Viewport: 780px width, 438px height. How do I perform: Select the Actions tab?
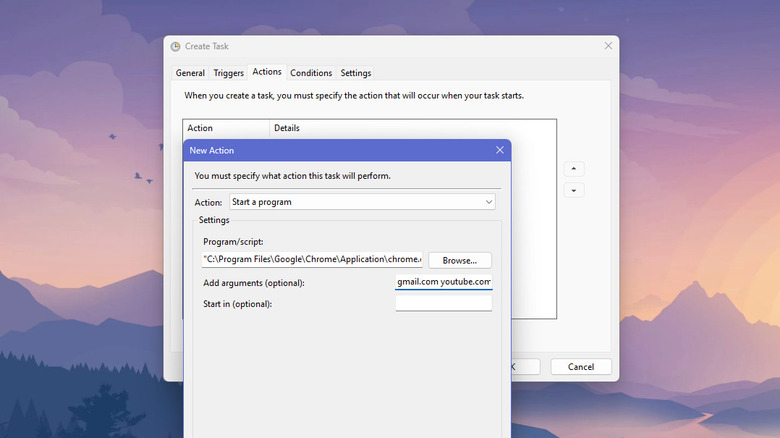(267, 72)
